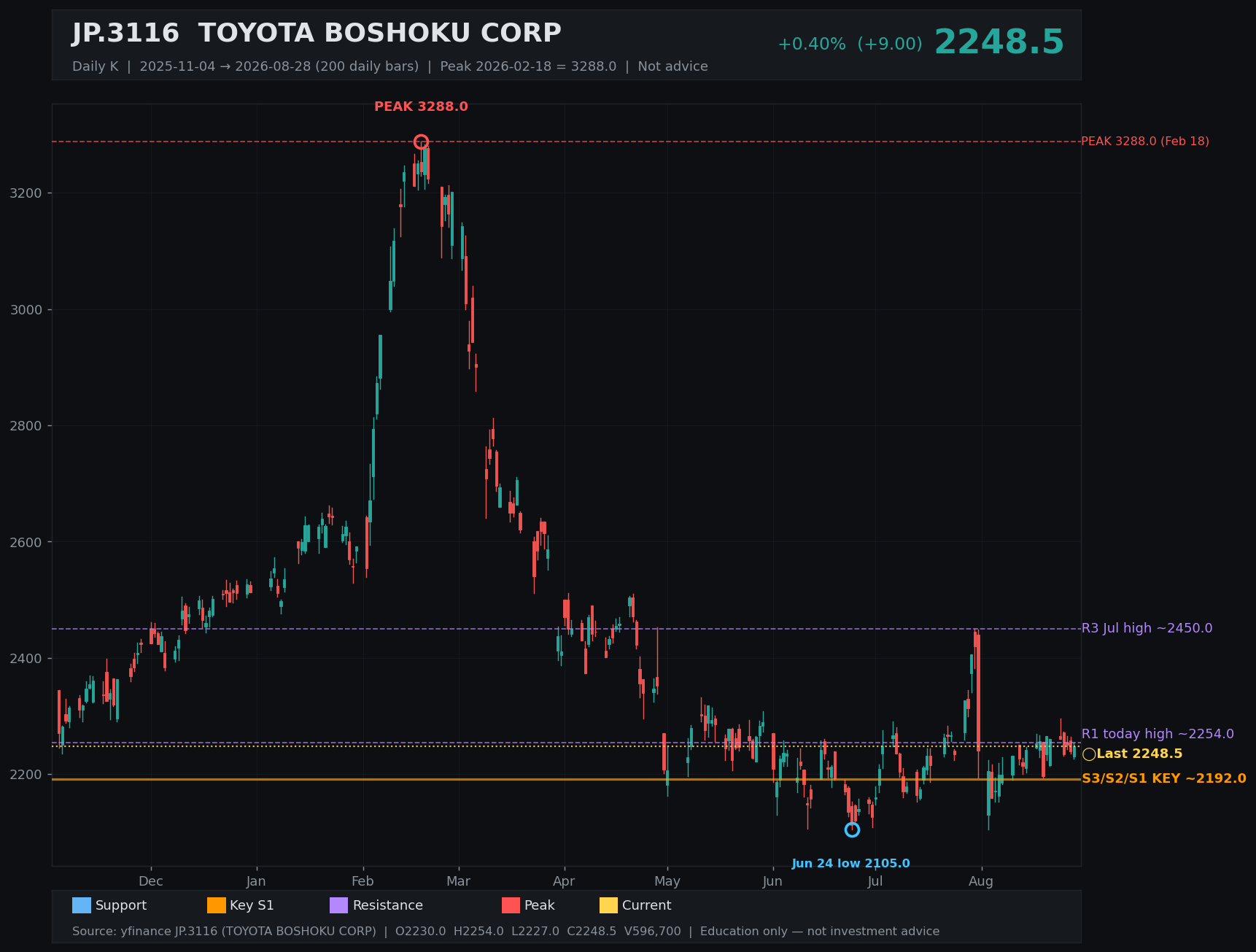Click the Apr label on the x-axis
The image size is (1256, 952).
564,881
